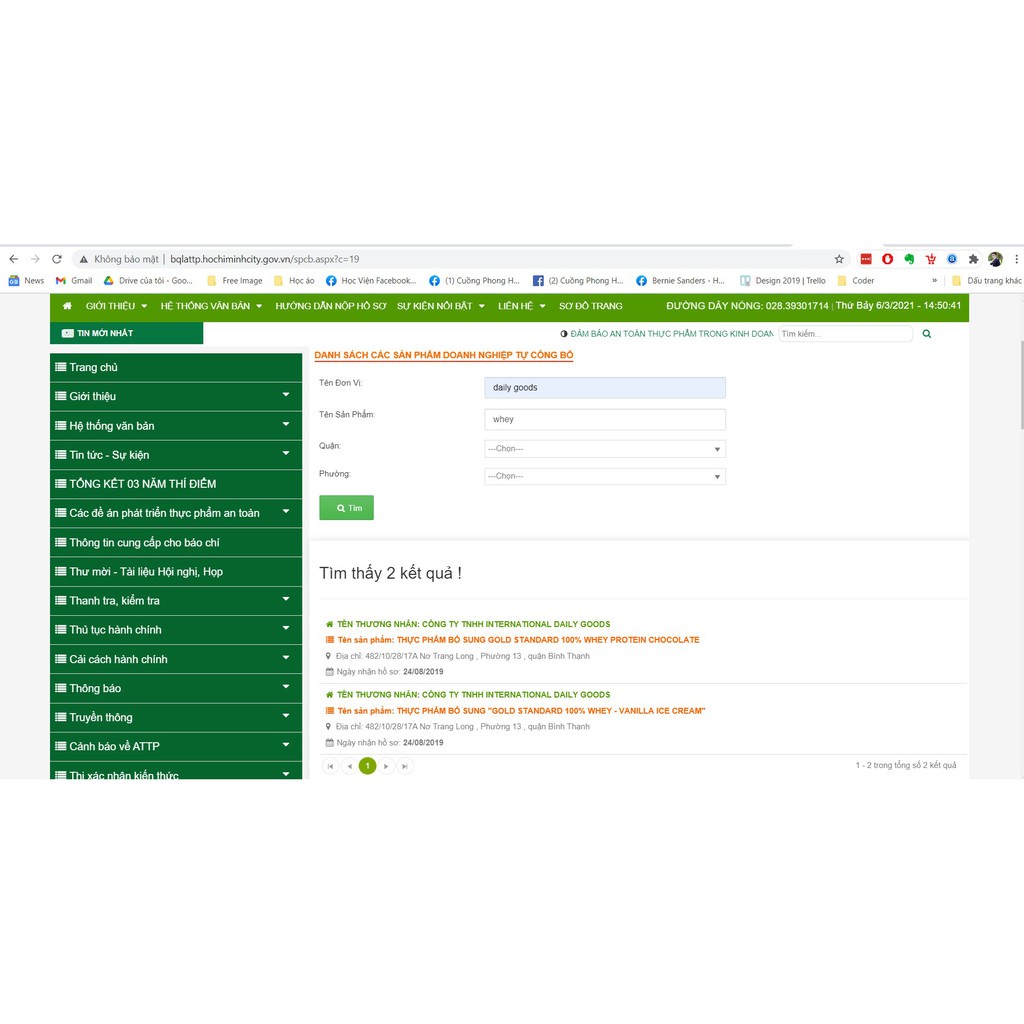Expand the Giới thiệu sidebar item
The image size is (1024, 1024).
pyautogui.click(x=176, y=396)
